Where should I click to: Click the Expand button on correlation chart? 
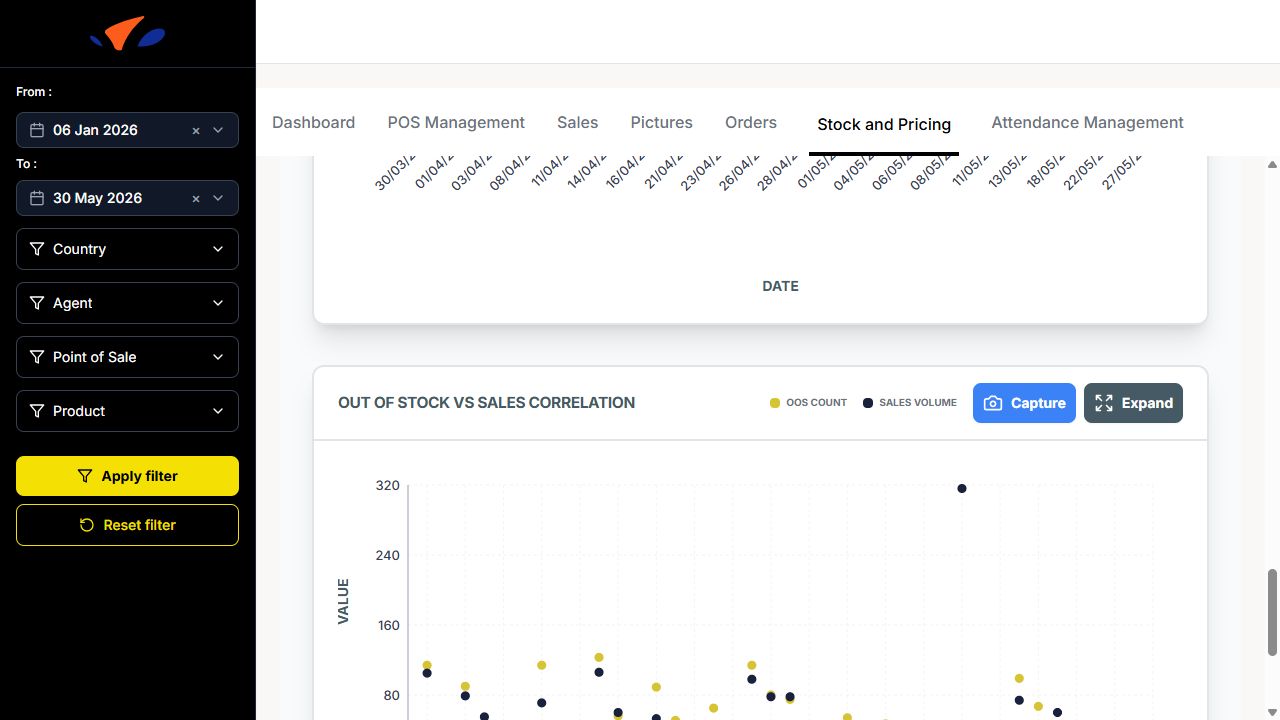point(1133,403)
